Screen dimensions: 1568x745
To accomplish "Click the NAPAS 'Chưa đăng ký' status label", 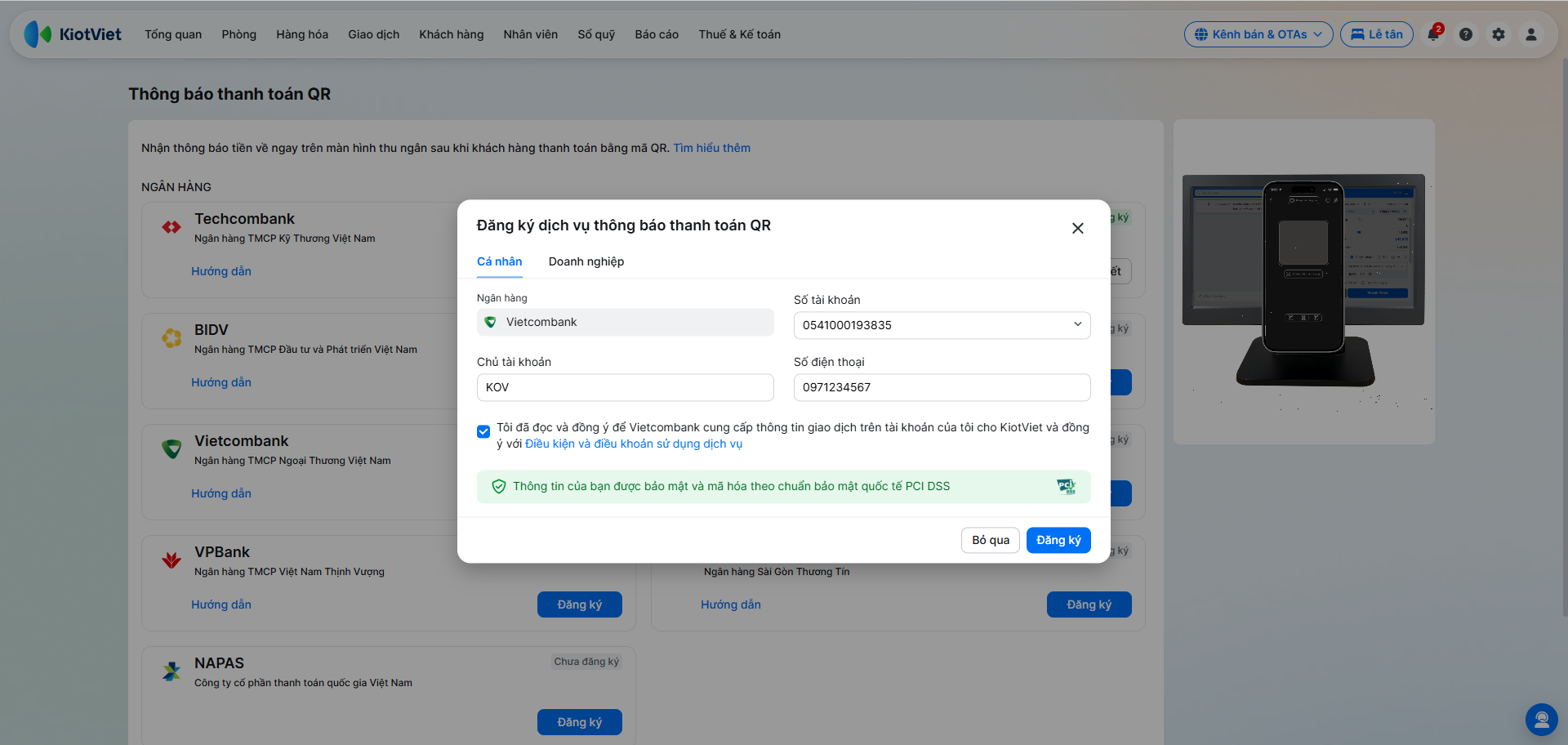I will pos(586,662).
